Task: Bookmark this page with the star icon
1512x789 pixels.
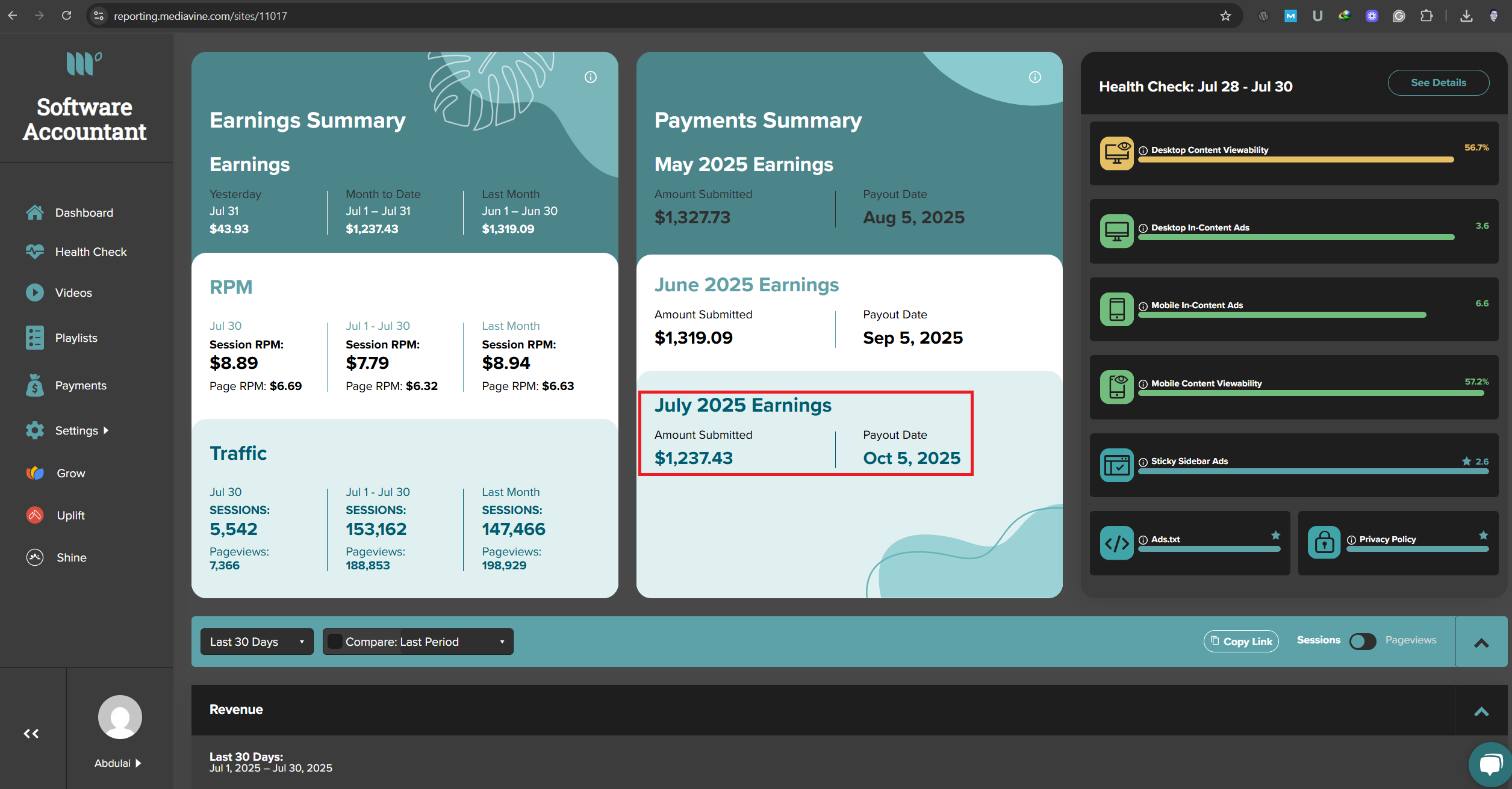Action: (x=1225, y=16)
